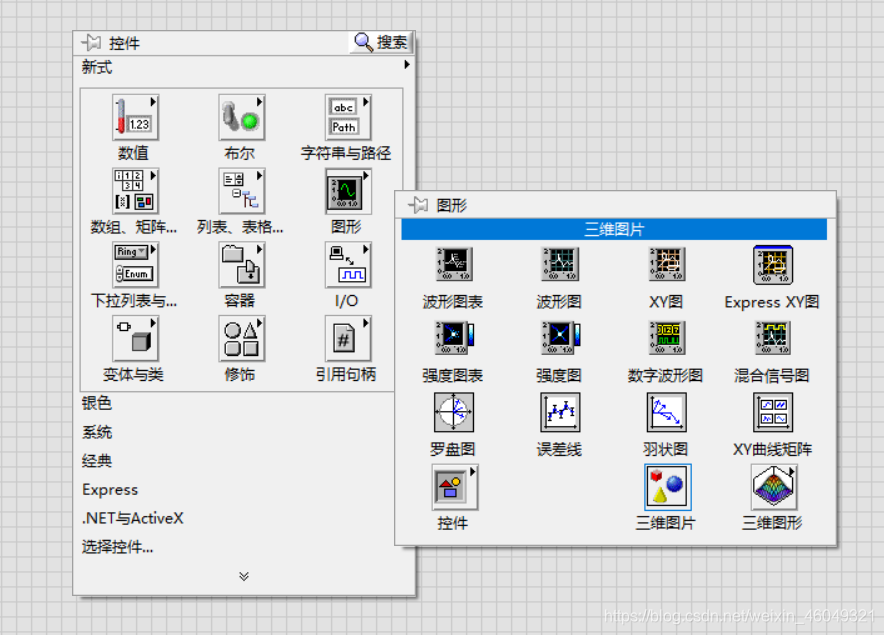Open the 布尔 boolean controls palette
The width and height of the screenshot is (884, 635).
pos(242,117)
